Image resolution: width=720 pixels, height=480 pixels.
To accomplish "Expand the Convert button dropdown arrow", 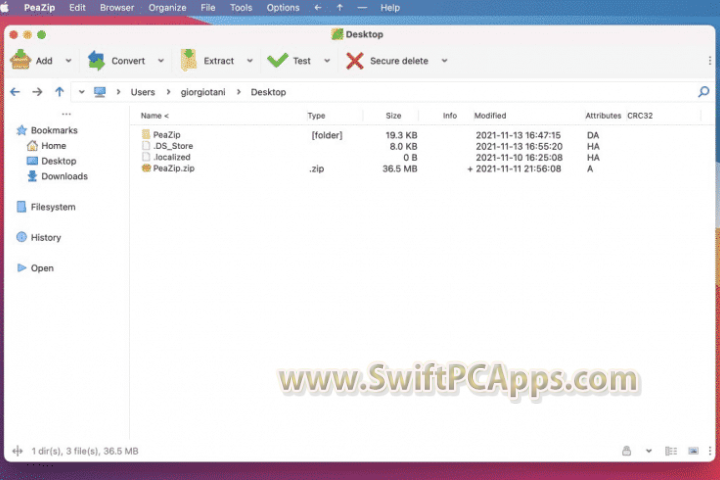I will tap(161, 61).
